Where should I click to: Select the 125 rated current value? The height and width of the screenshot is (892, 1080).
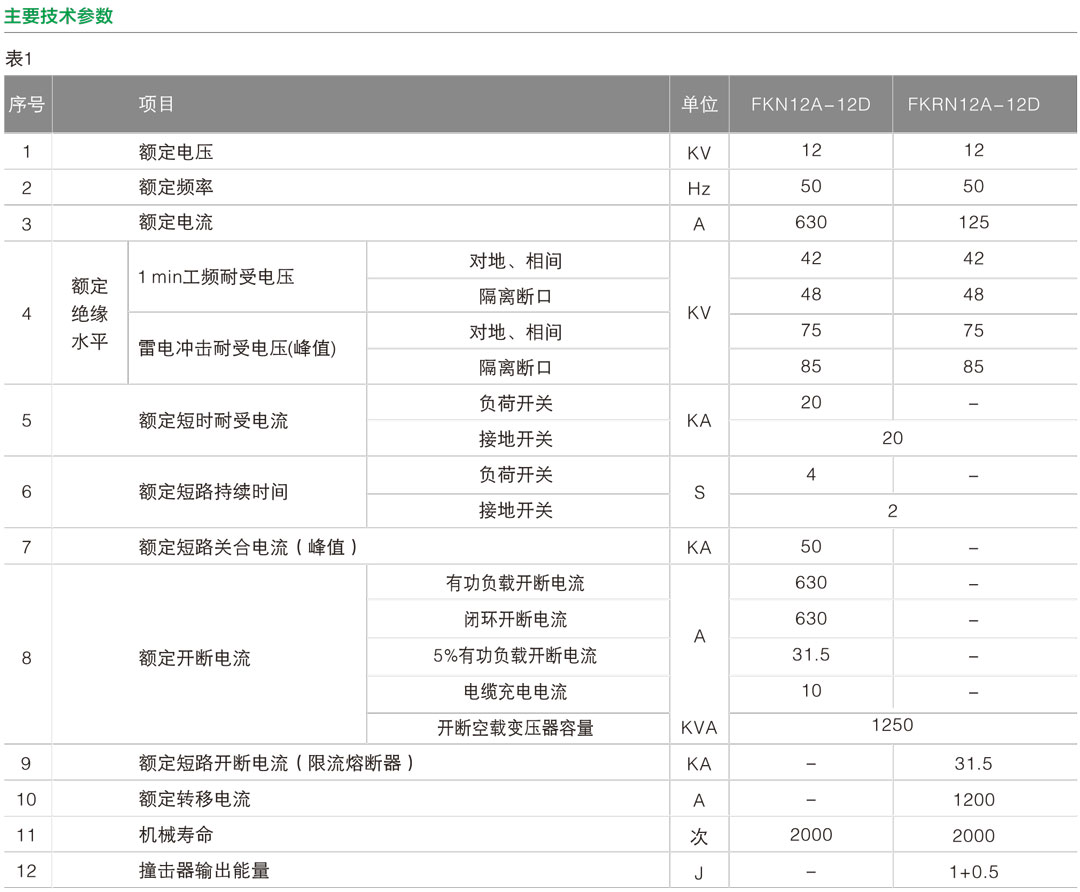973,223
